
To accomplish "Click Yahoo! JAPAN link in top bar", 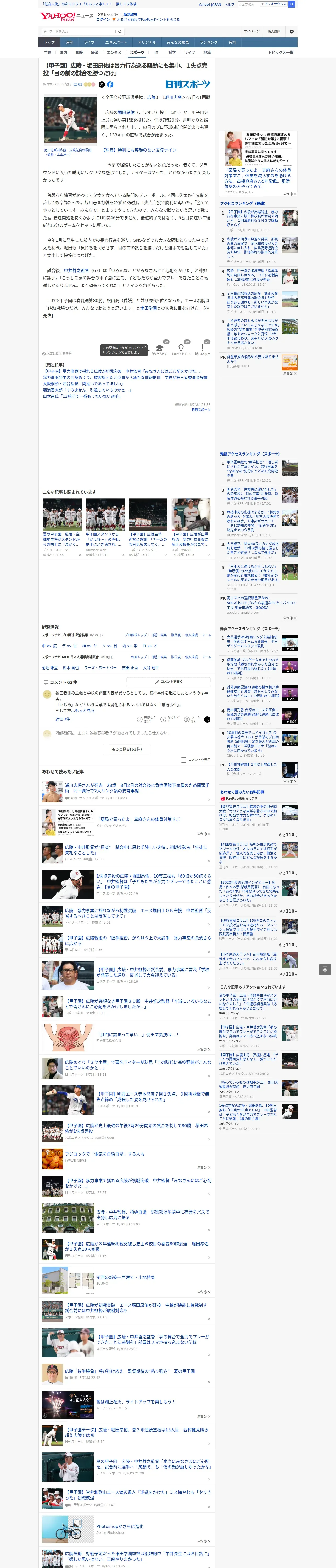I will (210, 4).
